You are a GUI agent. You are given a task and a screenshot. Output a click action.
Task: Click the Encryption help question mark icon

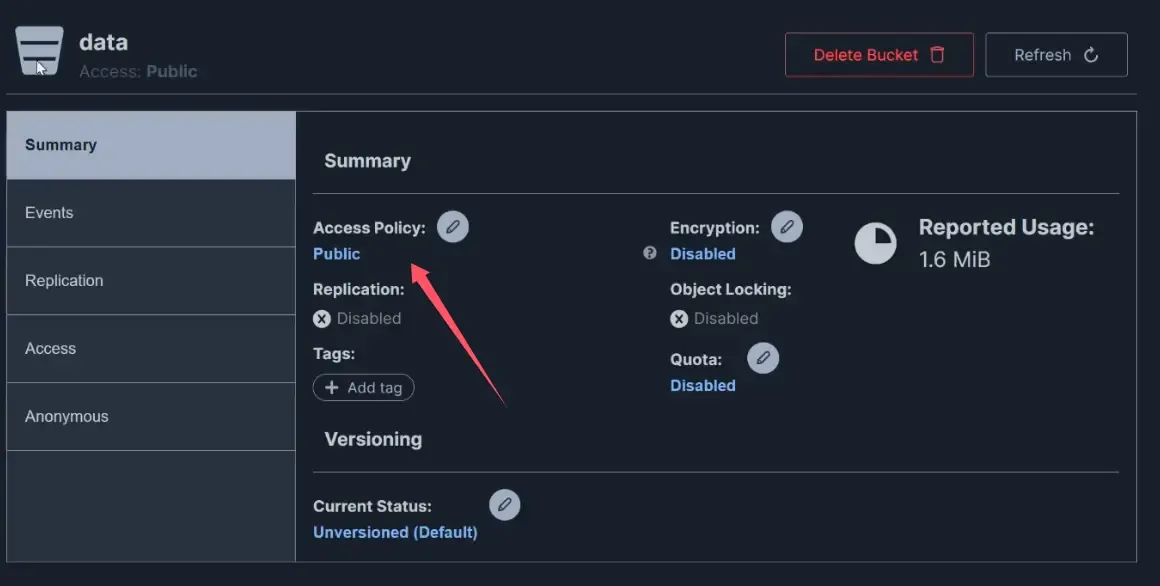click(650, 254)
